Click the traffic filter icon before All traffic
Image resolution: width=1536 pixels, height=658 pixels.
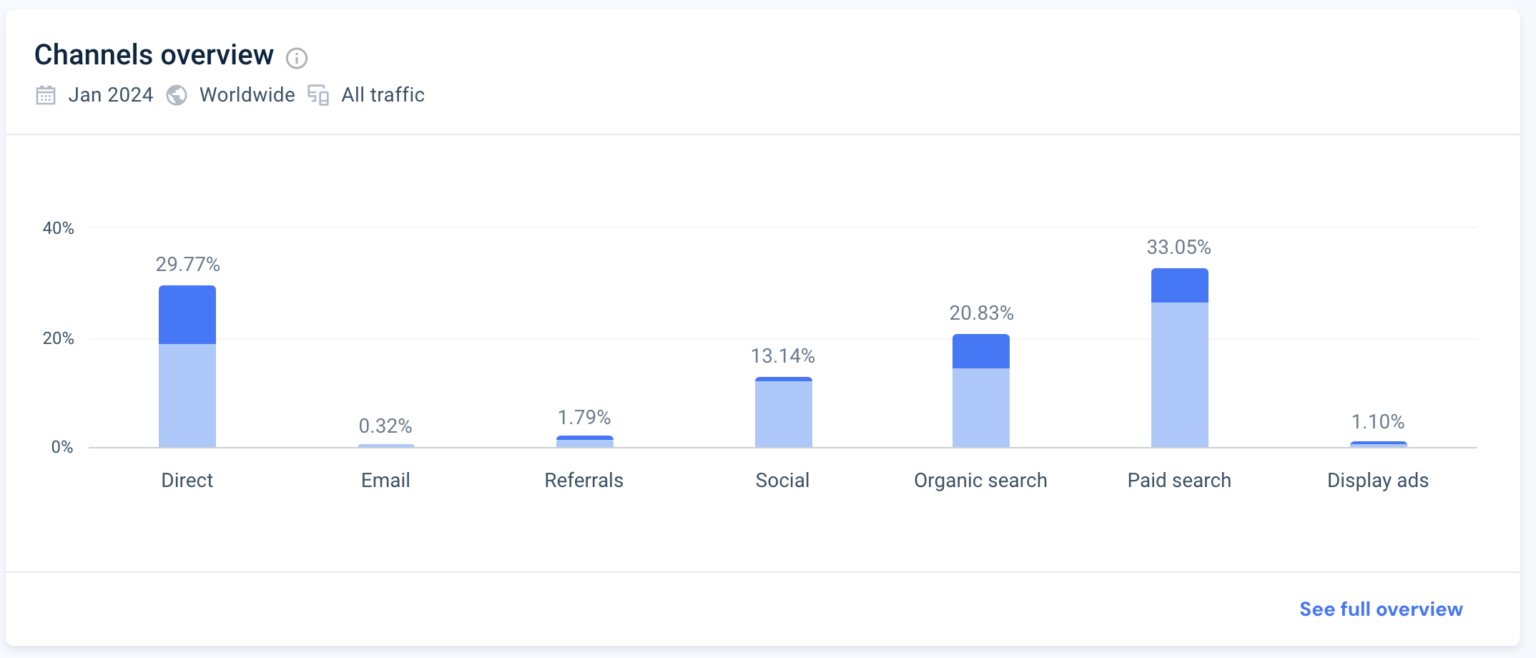[x=317, y=94]
